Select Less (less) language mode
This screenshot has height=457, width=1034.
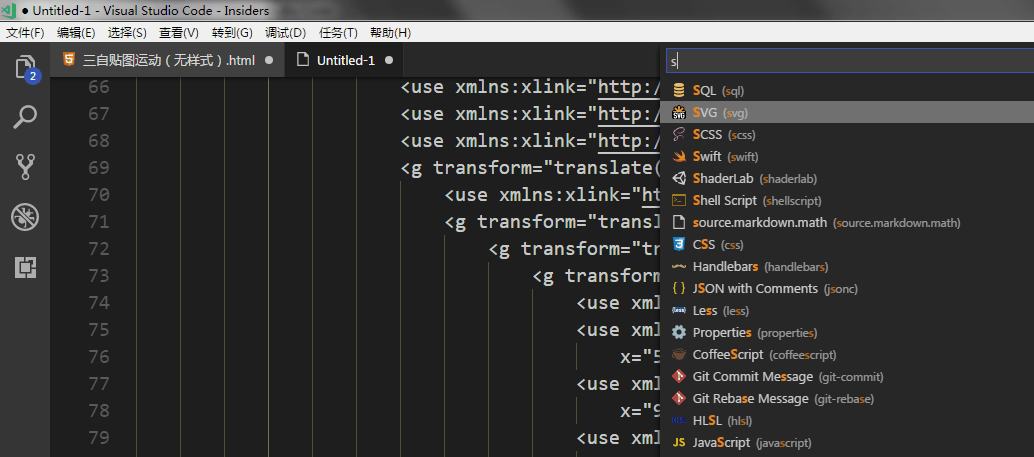pyautogui.click(x=847, y=310)
